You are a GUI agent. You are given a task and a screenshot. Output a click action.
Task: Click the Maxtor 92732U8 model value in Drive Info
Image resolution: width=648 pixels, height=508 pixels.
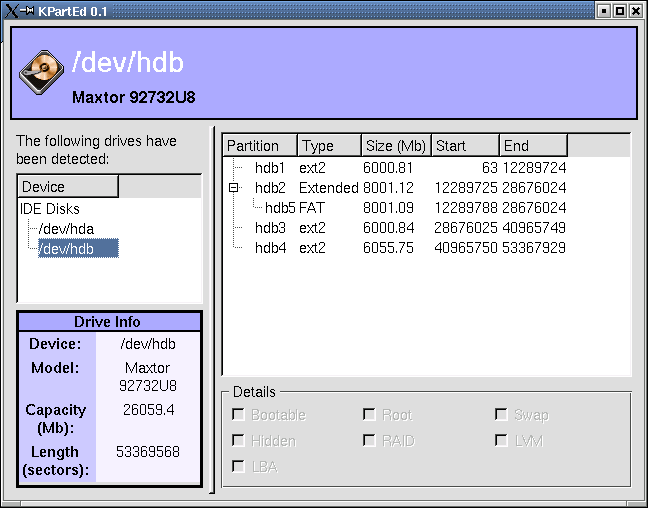pos(148,377)
